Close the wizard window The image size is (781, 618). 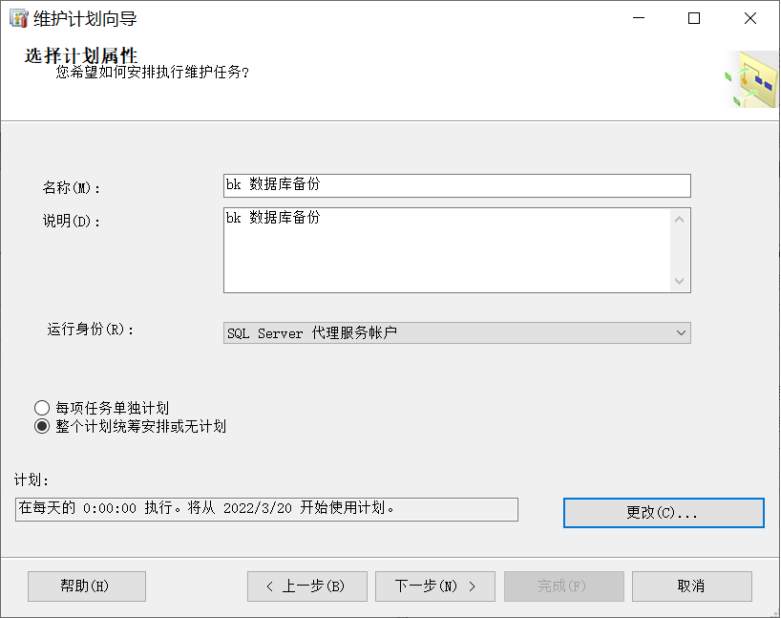(750, 18)
